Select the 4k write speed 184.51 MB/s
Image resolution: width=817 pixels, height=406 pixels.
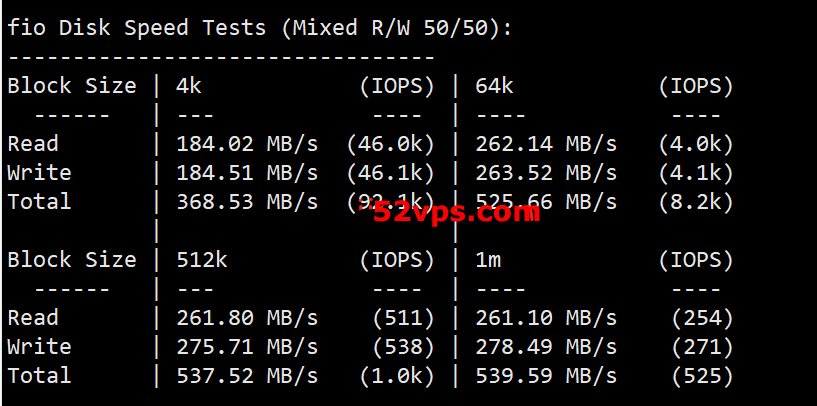coord(247,173)
